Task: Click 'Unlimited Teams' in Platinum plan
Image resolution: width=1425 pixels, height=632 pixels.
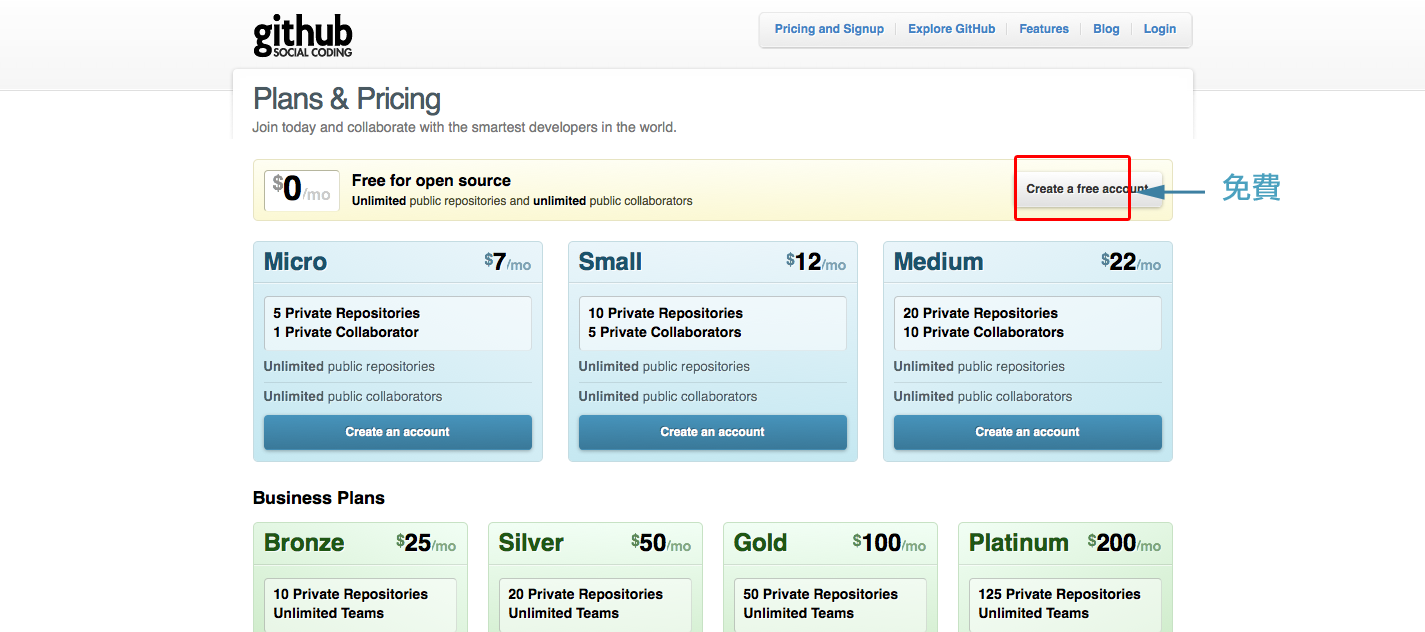Action: 1033,613
